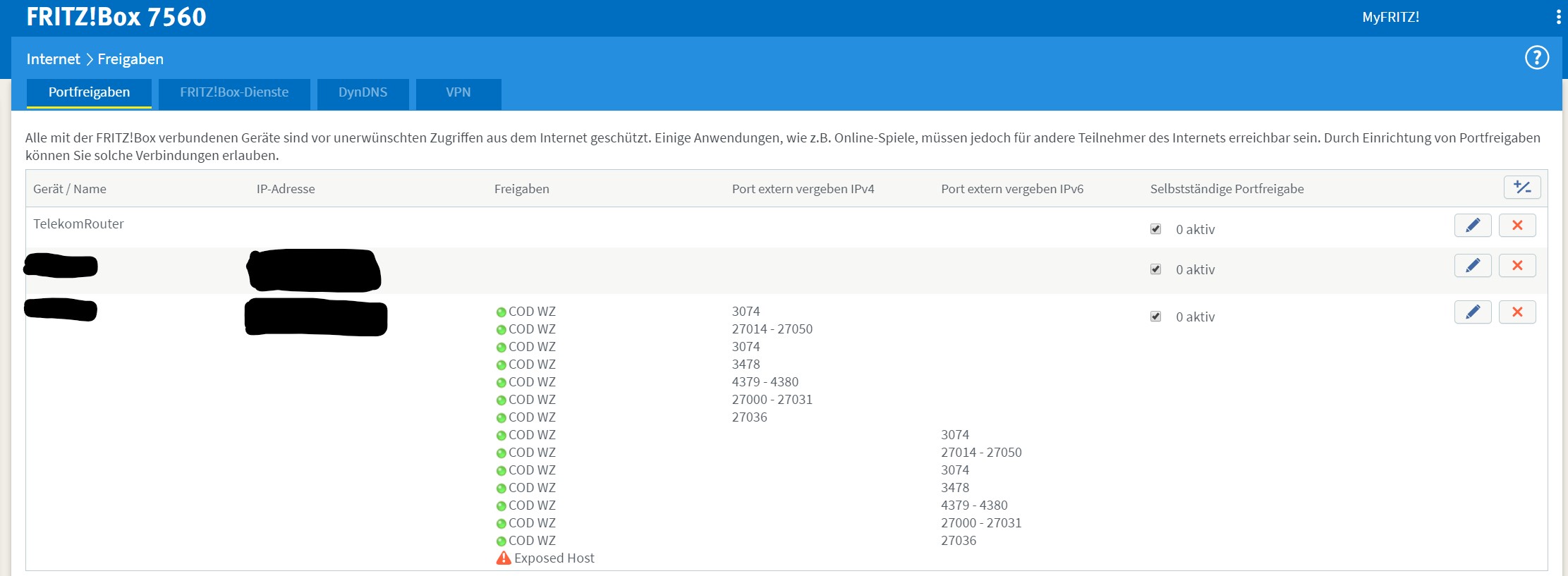Toggle Selbstständige Portfreigabe checkbox in second device row
Viewport: 1568px width, 576px height.
1155,269
